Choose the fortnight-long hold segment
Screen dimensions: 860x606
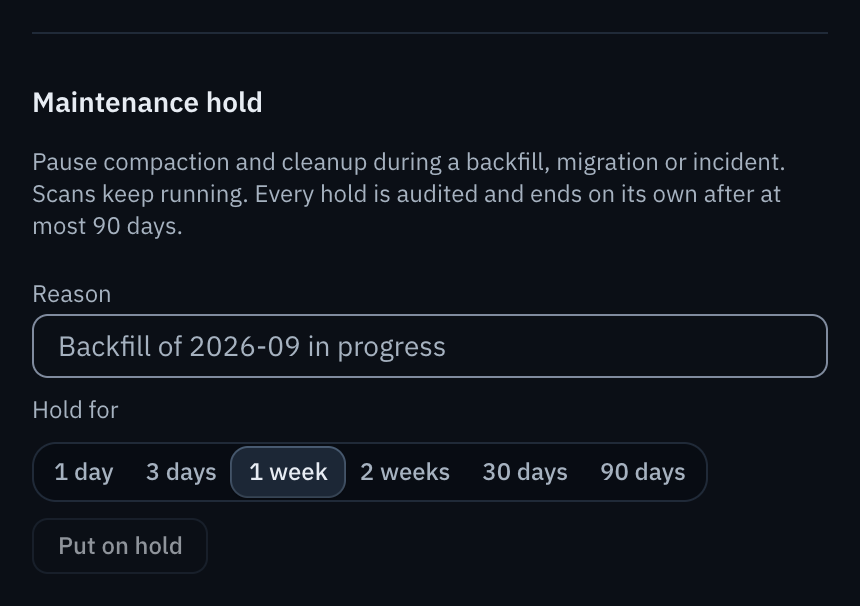pyautogui.click(x=405, y=472)
